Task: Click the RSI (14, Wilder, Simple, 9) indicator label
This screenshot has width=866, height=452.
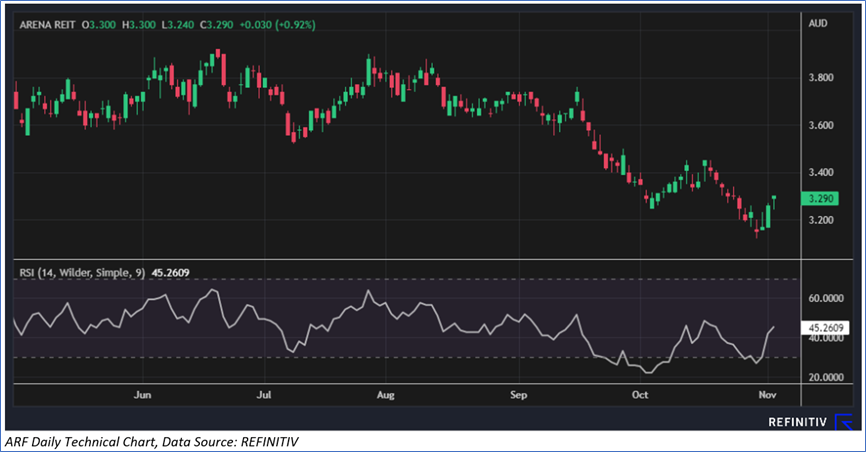Action: (82, 272)
